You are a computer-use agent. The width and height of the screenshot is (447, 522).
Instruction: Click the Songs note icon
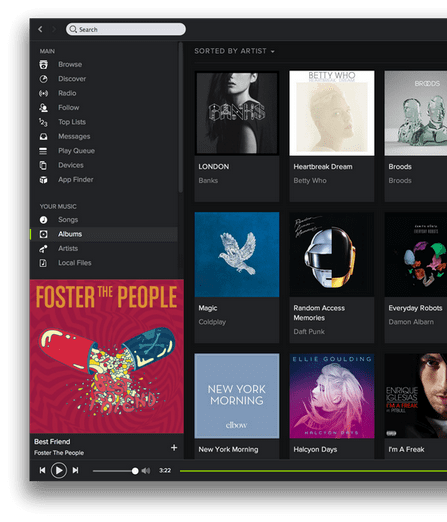43,220
